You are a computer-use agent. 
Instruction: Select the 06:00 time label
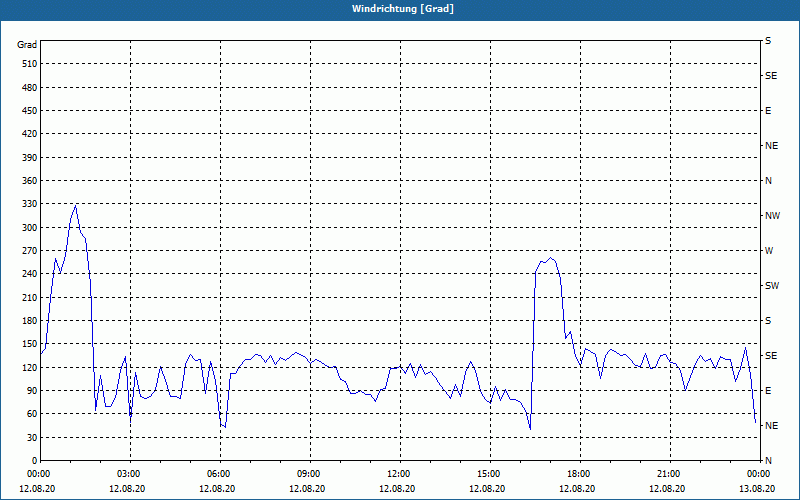tap(220, 474)
